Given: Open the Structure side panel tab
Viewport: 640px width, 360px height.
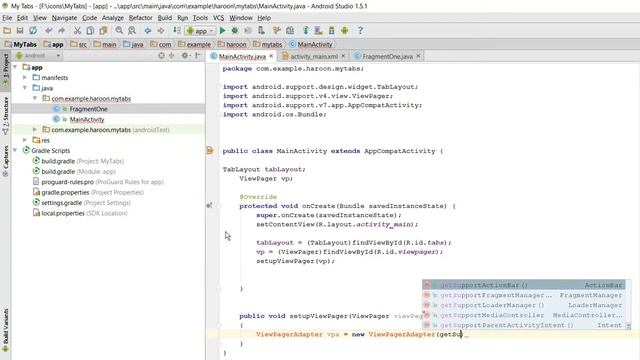Looking at the screenshot, I should (5, 116).
